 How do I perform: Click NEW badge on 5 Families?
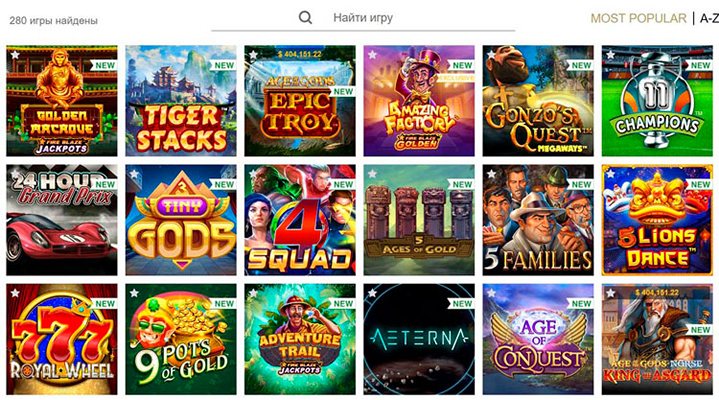pos(581,184)
